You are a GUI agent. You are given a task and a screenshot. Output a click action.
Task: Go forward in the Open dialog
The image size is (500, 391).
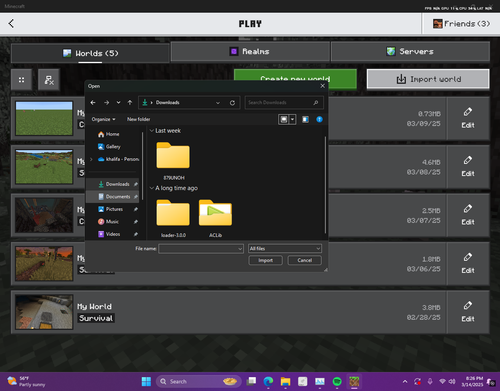(x=106, y=103)
